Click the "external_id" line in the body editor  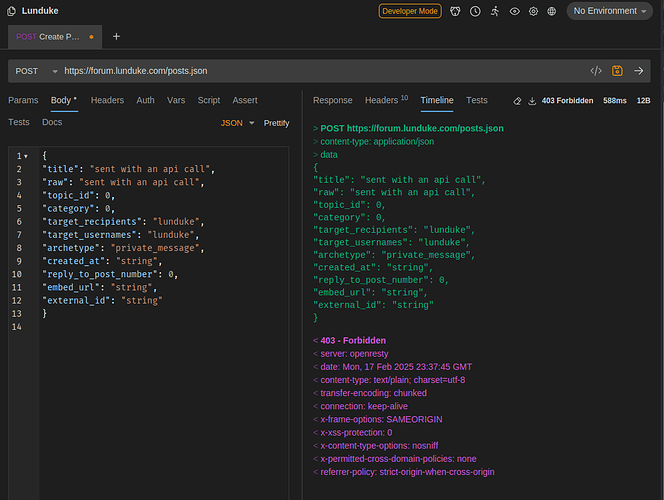102,301
